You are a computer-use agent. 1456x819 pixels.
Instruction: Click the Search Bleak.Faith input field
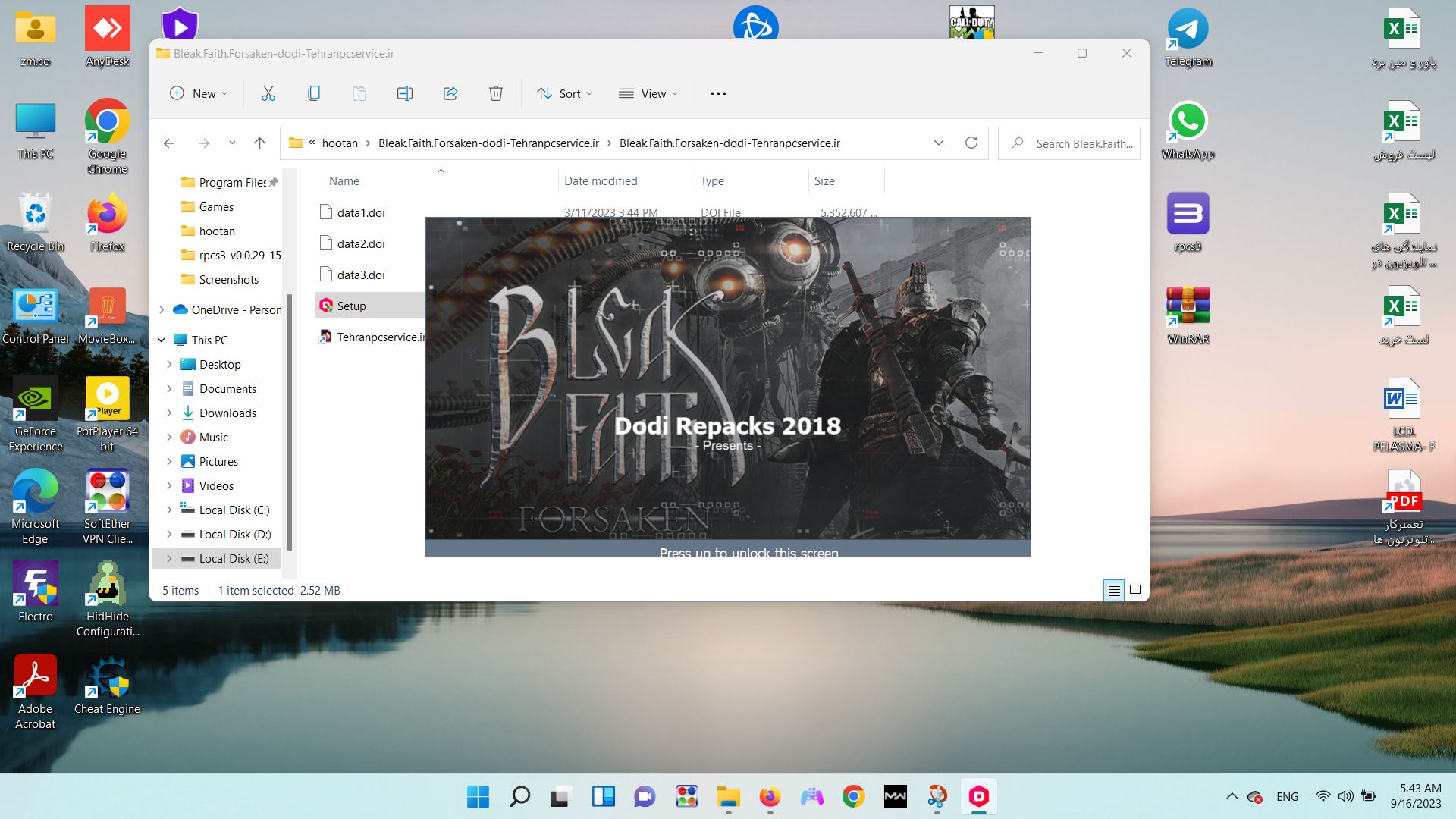[1083, 143]
